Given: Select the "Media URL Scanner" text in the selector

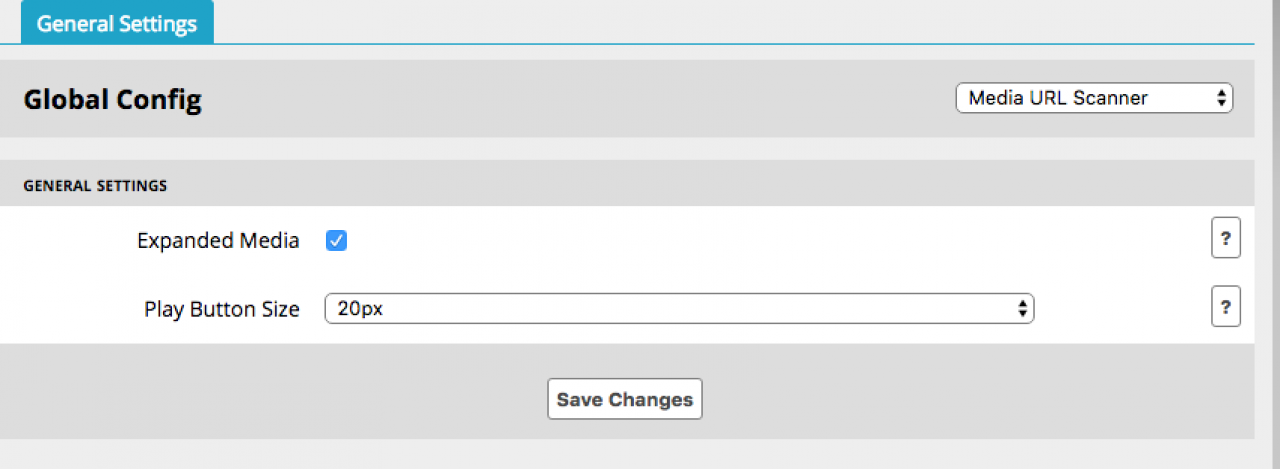Looking at the screenshot, I should [x=1058, y=98].
